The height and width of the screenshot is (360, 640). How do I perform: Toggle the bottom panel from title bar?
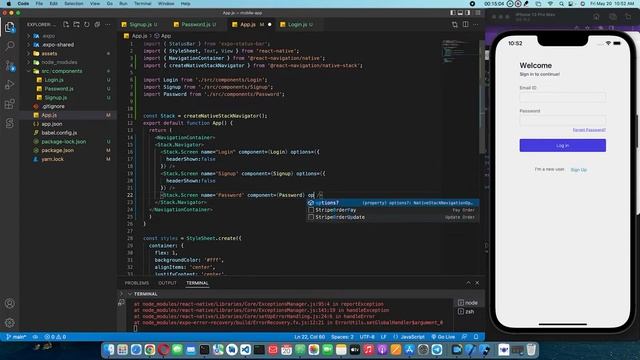click(460, 13)
